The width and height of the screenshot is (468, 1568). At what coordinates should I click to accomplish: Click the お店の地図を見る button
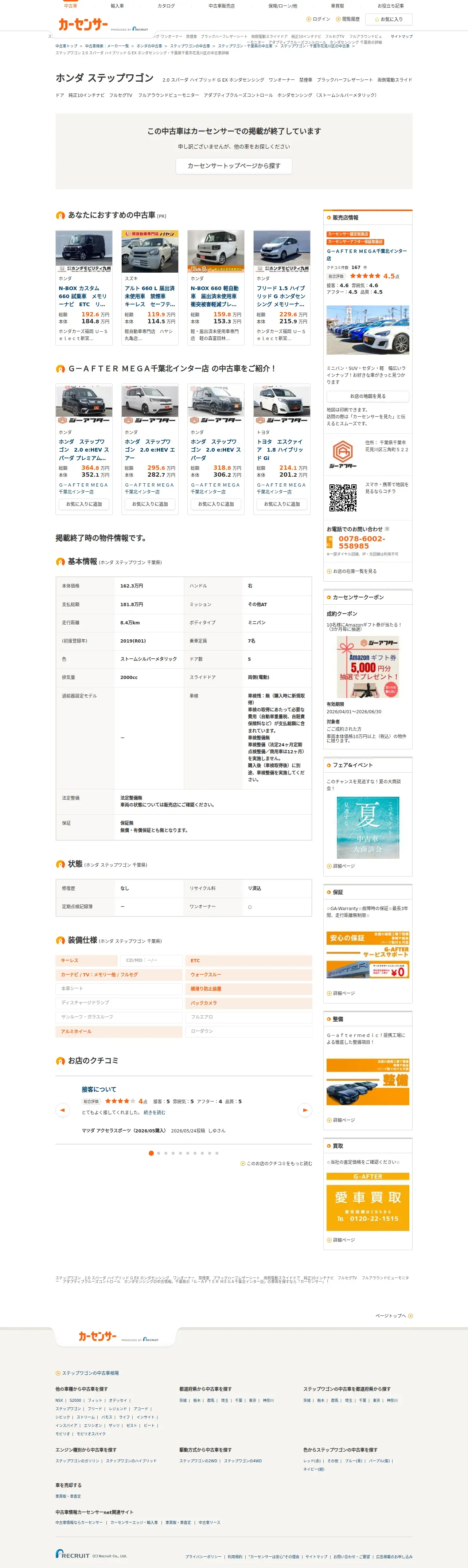click(x=367, y=396)
